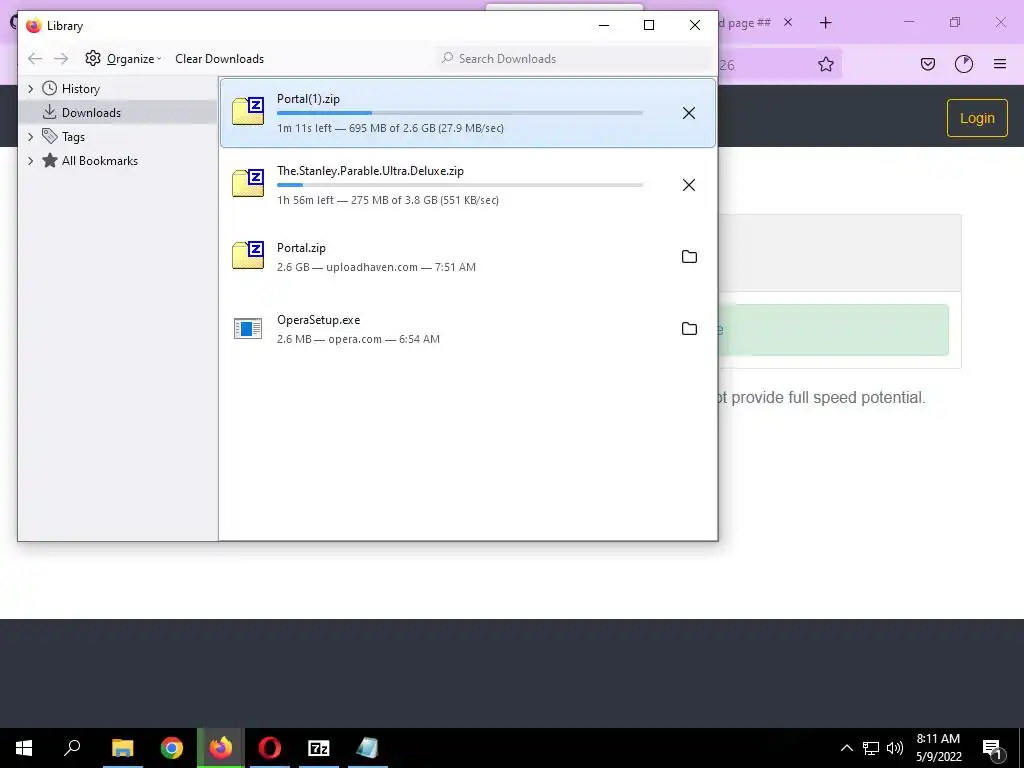Open Windows taskbar search
1024x768 pixels.
(x=72, y=748)
